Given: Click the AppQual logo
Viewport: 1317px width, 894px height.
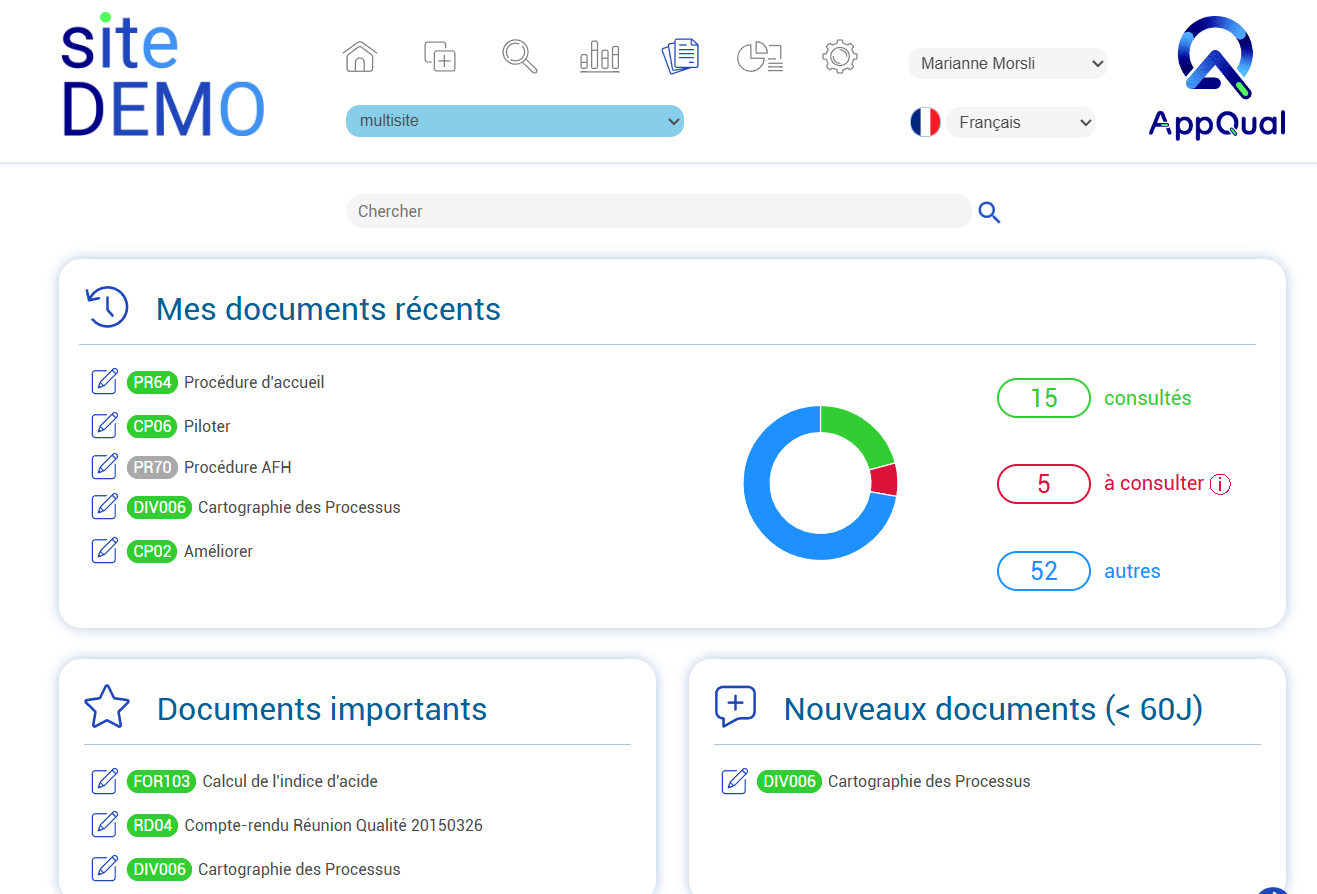Looking at the screenshot, I should coord(1217,77).
